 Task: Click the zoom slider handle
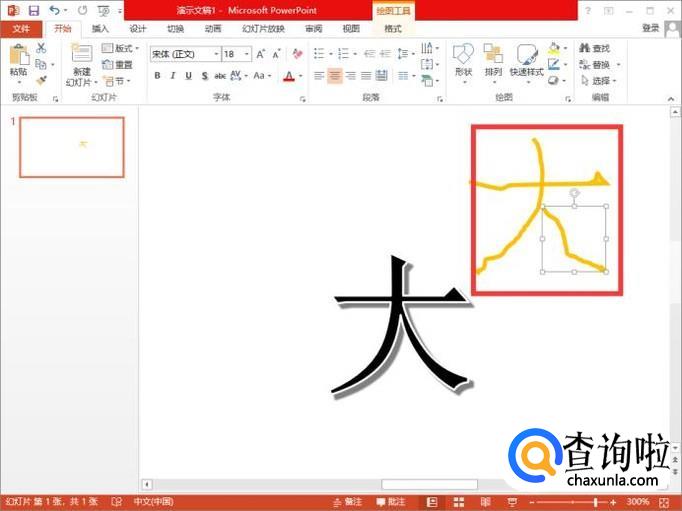click(x=595, y=502)
